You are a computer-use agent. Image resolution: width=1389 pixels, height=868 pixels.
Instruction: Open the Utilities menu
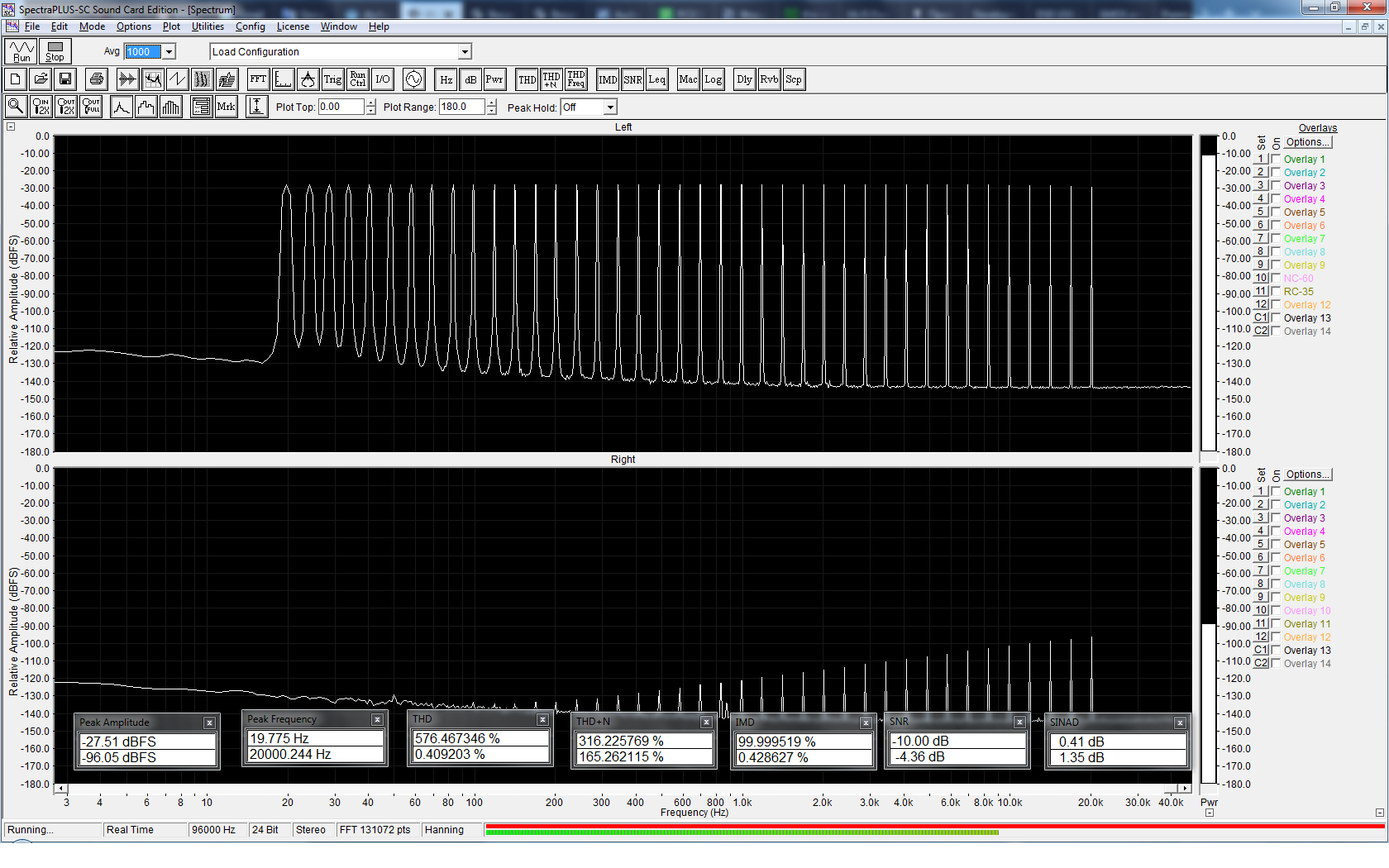[x=208, y=26]
